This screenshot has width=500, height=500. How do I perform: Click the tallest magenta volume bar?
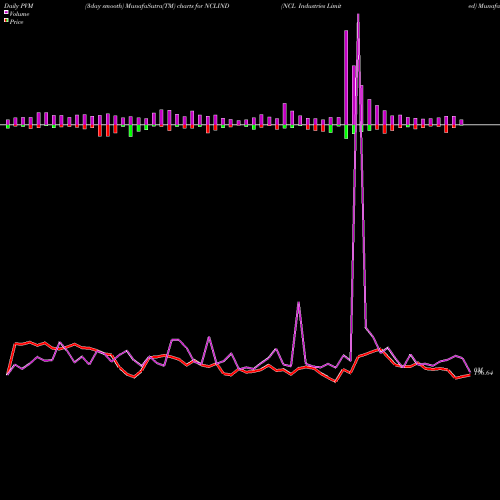coord(346,77)
